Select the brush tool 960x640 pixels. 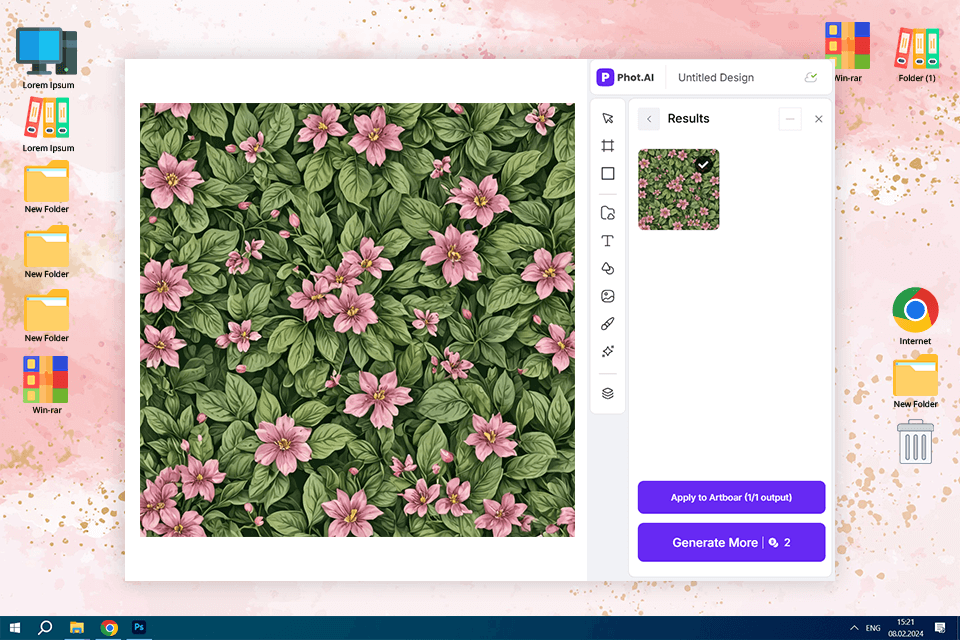pyautogui.click(x=607, y=324)
